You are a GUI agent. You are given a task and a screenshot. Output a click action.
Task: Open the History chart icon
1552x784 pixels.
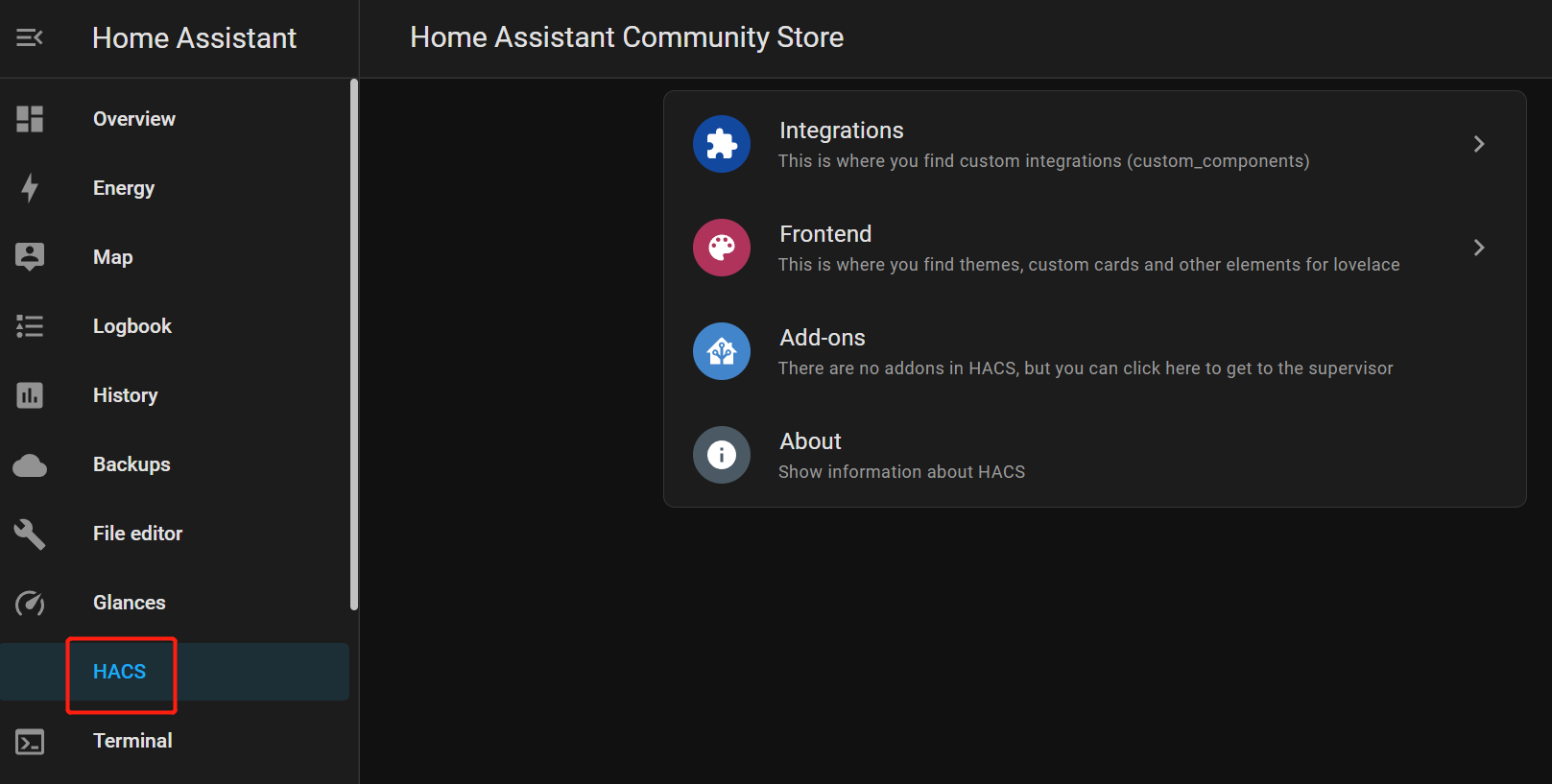coord(30,395)
